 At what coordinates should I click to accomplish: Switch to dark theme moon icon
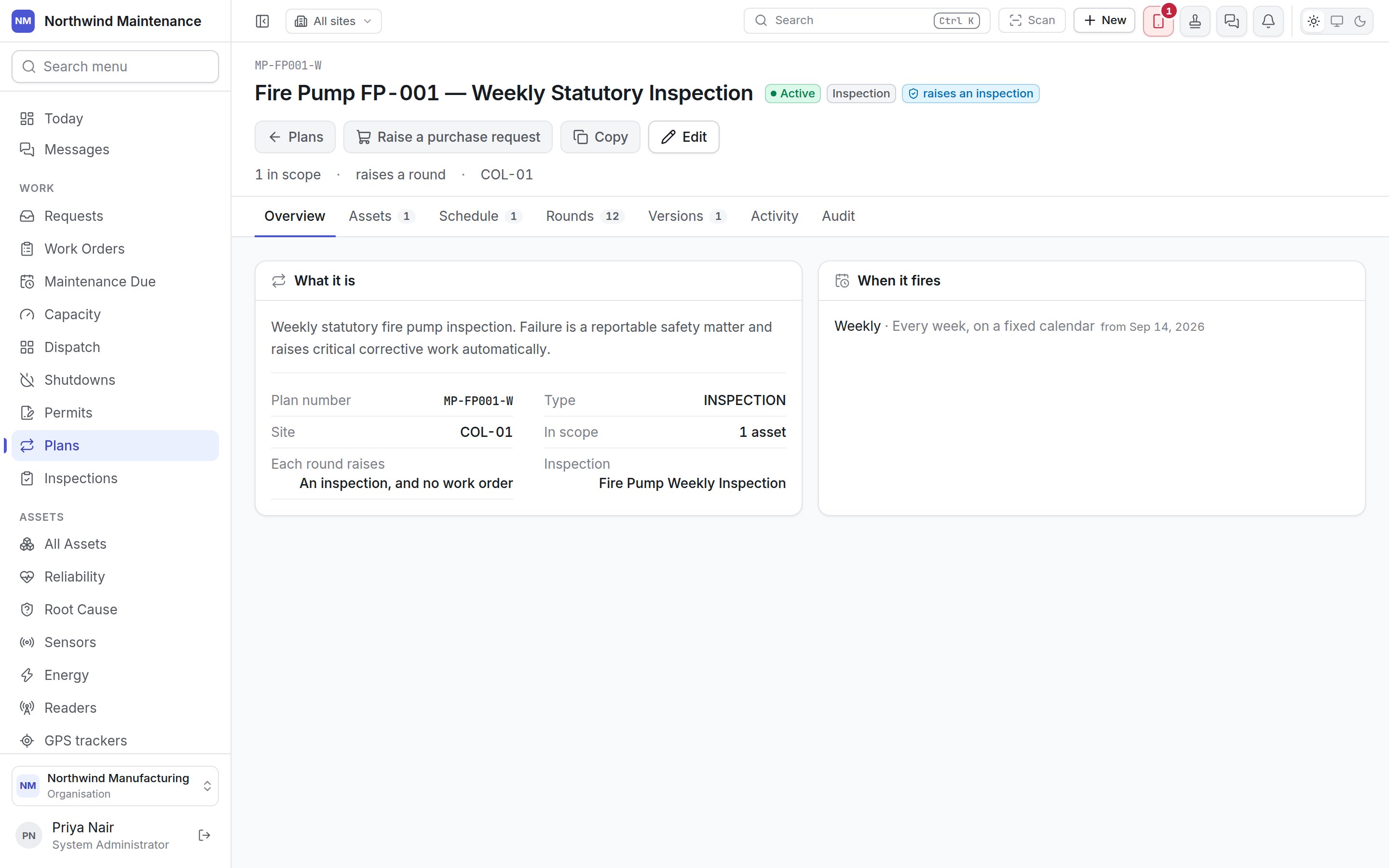(x=1360, y=21)
